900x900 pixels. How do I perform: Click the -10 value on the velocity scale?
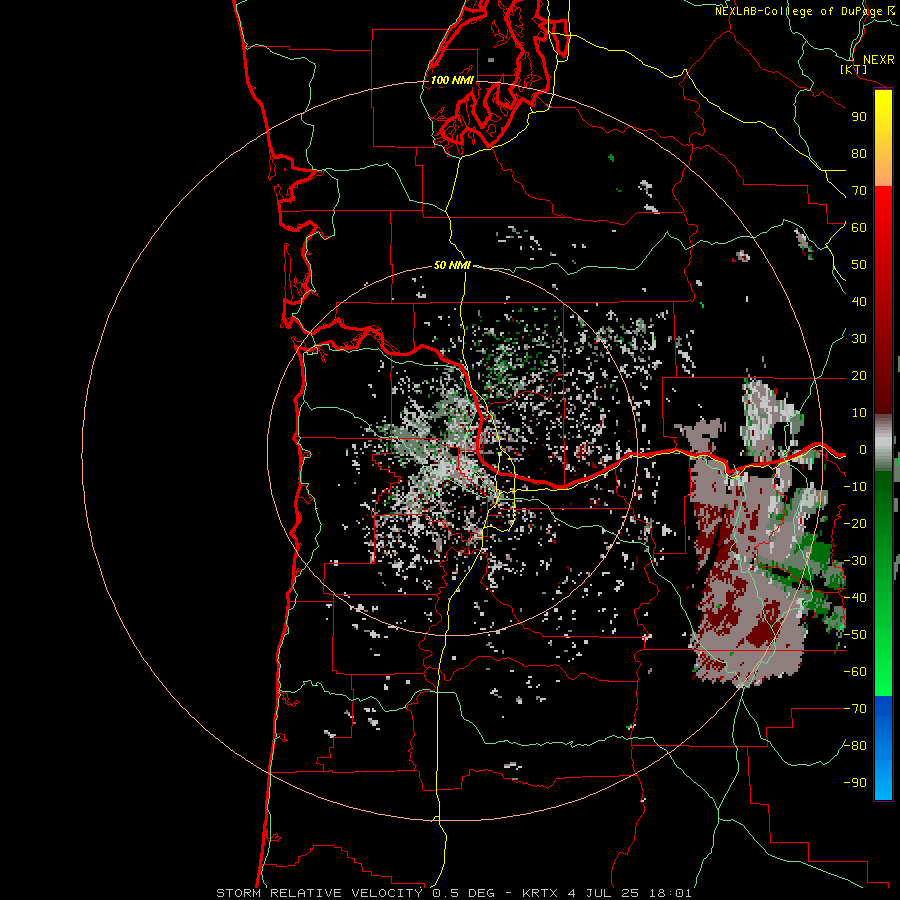coord(855,487)
